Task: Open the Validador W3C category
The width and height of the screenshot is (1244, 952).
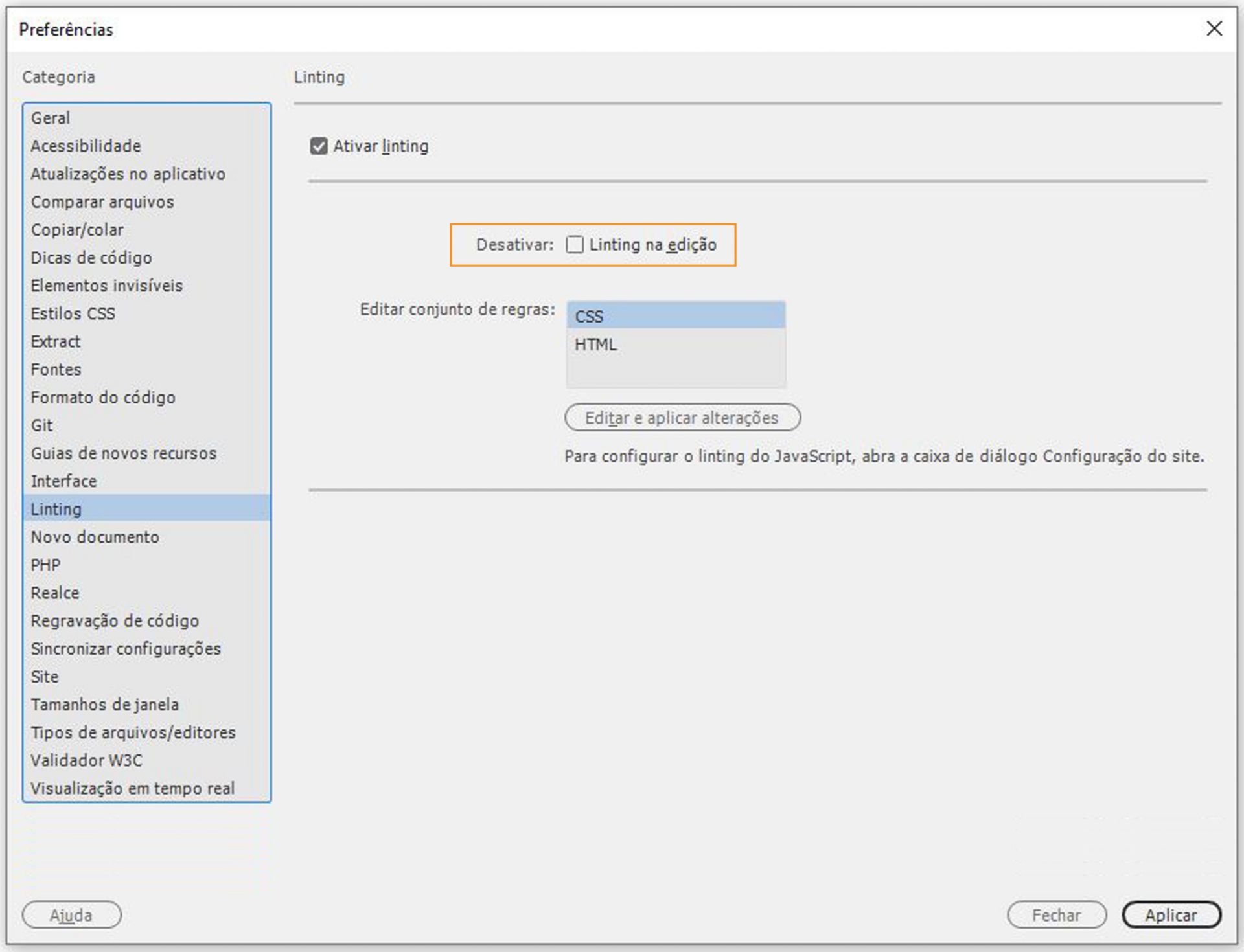Action: tap(86, 760)
